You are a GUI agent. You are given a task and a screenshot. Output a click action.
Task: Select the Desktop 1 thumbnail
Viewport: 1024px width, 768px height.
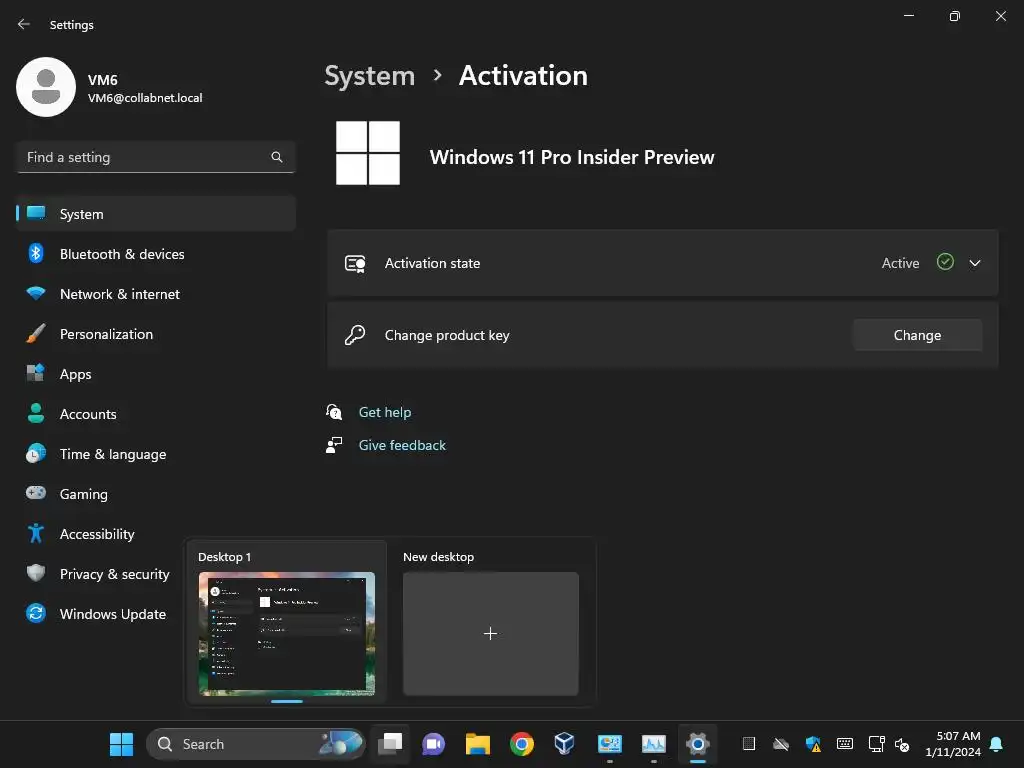click(287, 633)
